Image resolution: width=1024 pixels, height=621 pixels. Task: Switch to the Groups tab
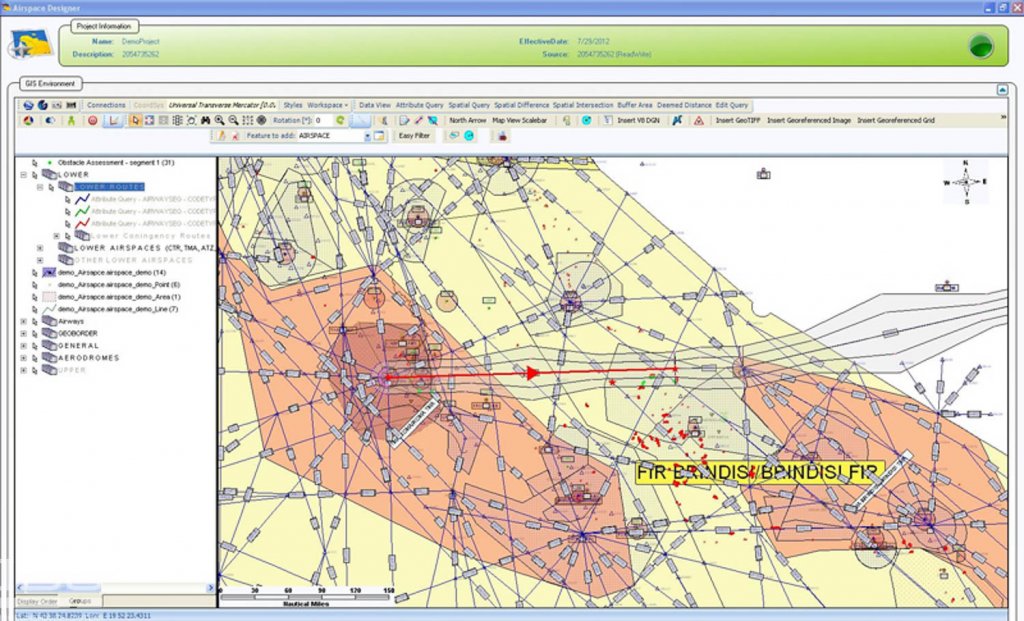click(x=78, y=600)
